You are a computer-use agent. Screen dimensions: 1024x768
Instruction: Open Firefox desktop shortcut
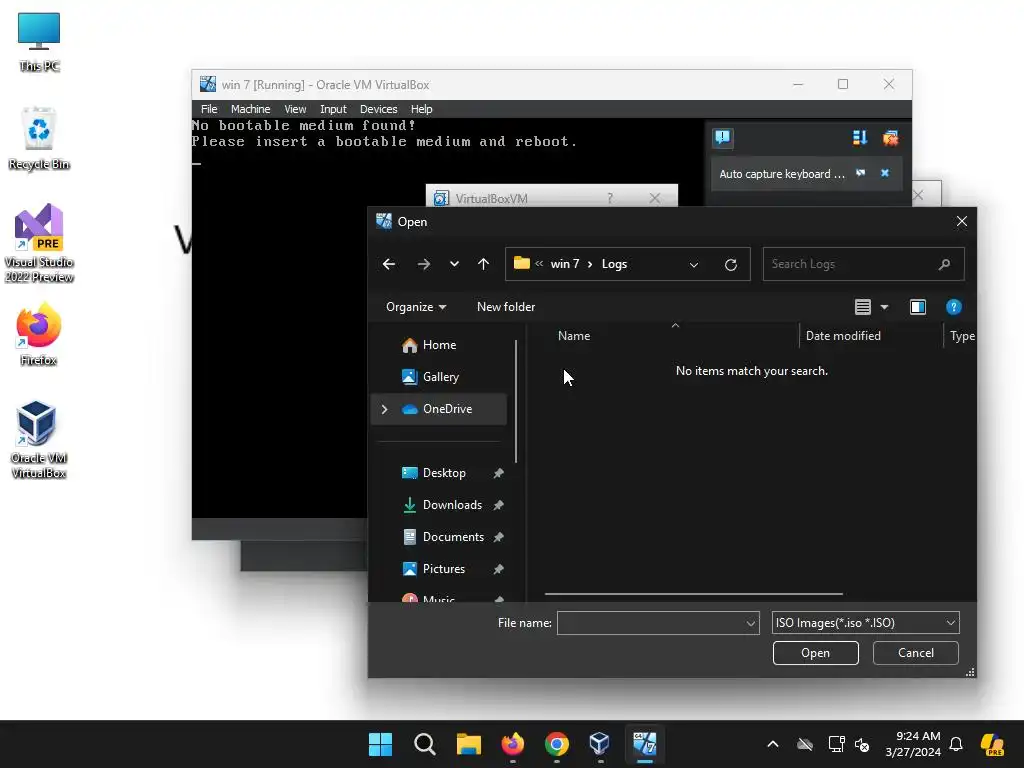(x=39, y=333)
